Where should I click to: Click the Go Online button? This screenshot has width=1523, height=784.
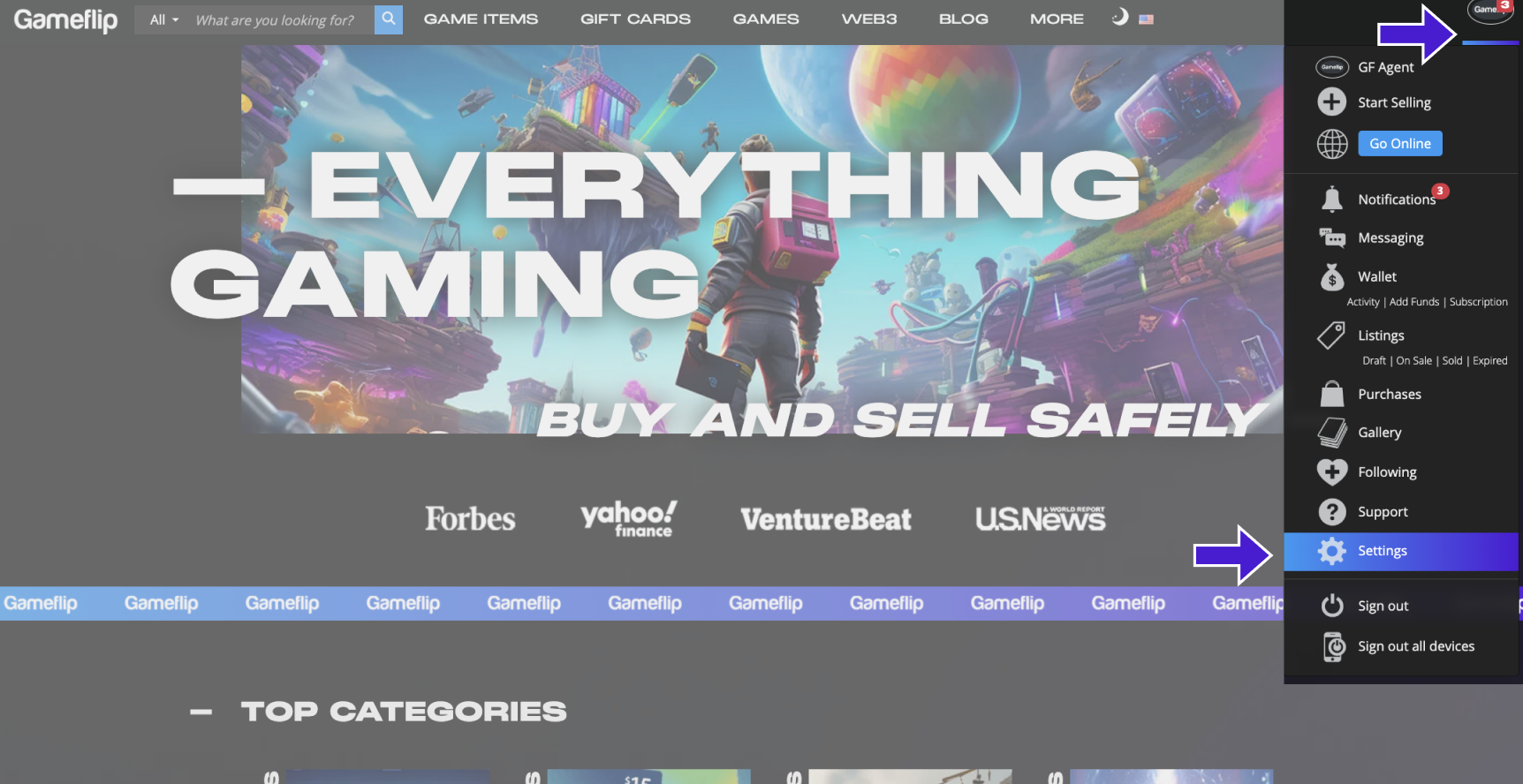pyautogui.click(x=1399, y=143)
